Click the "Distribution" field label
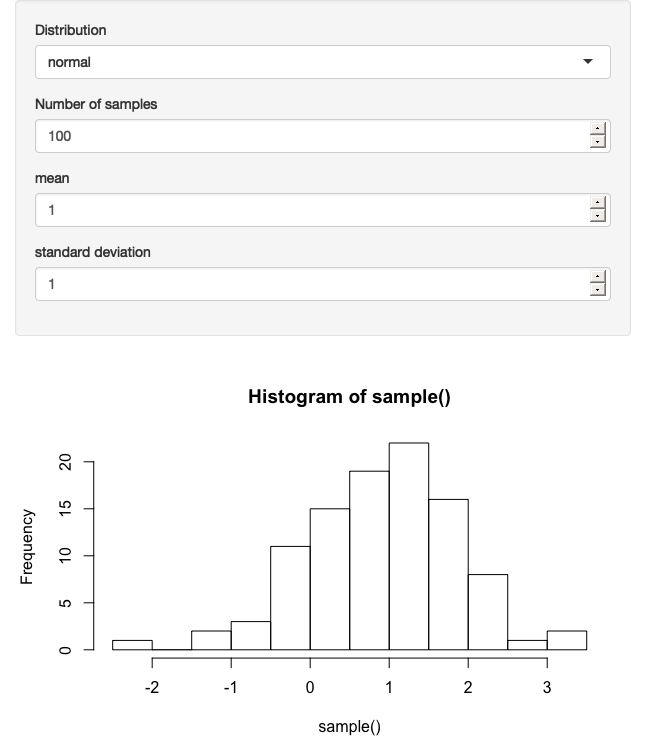 click(x=70, y=30)
